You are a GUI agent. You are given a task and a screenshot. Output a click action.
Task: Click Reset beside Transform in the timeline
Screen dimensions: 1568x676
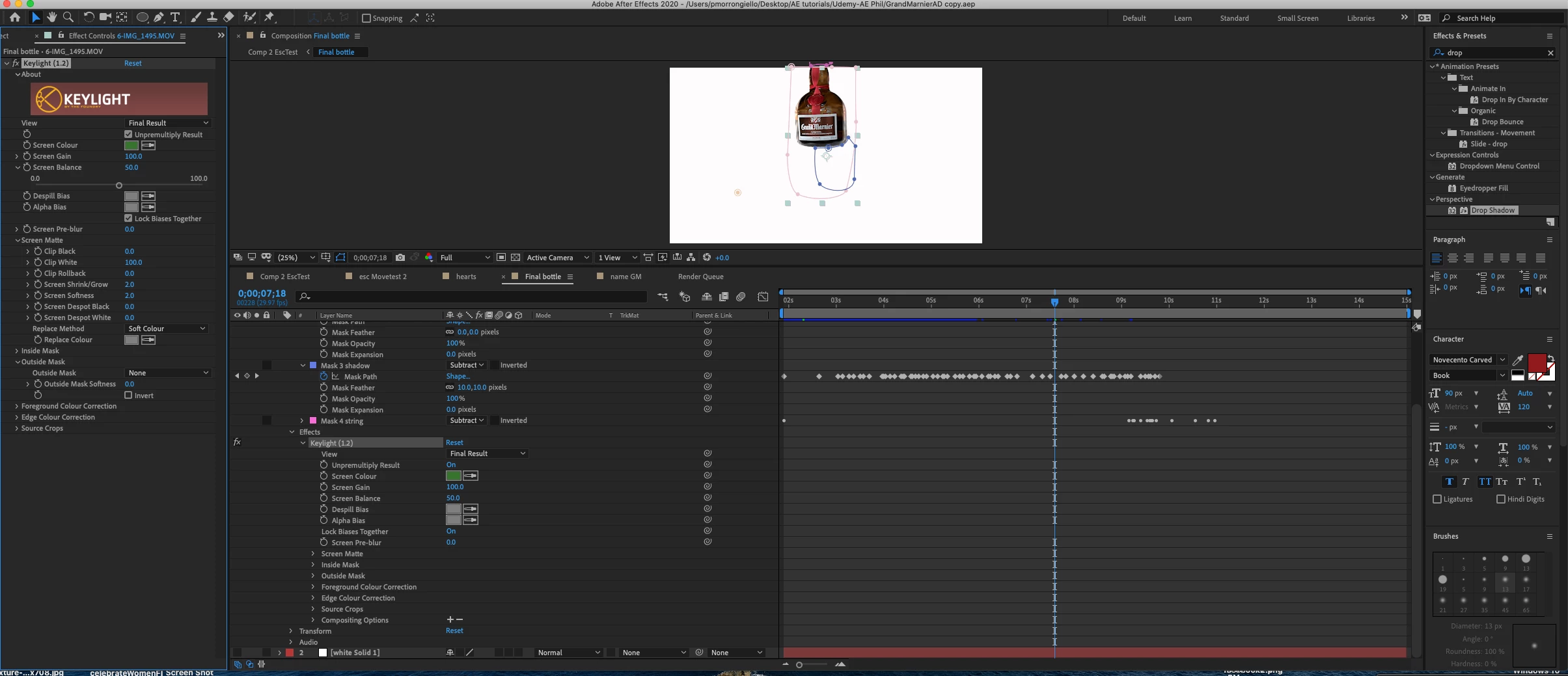click(454, 630)
